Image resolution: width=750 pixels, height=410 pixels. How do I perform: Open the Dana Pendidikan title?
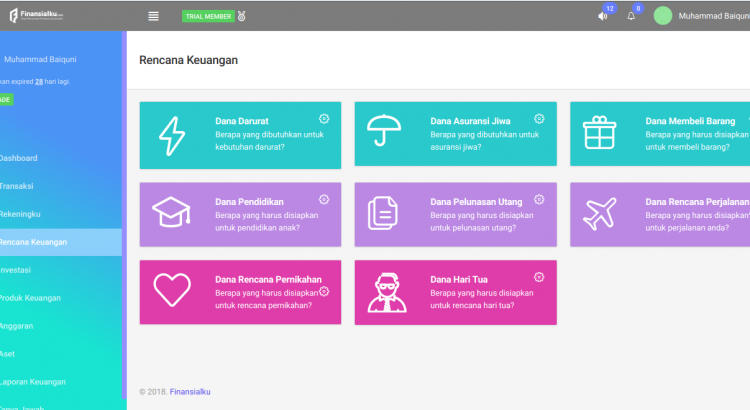(x=249, y=202)
